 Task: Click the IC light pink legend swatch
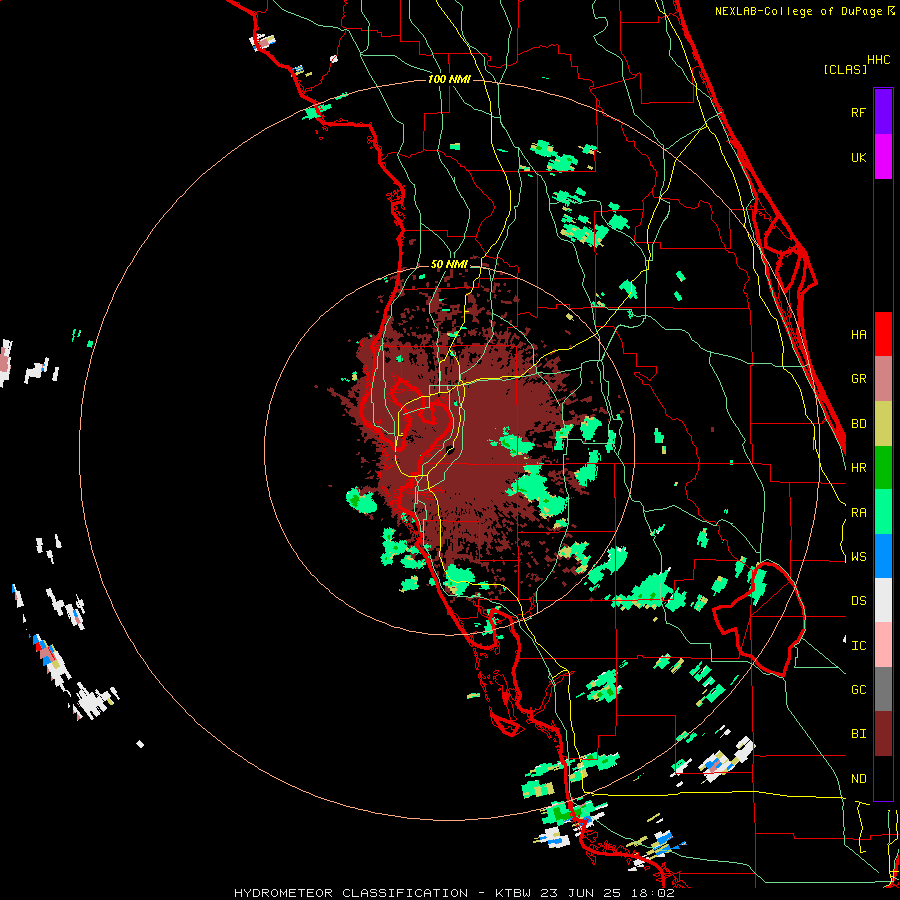tap(883, 645)
